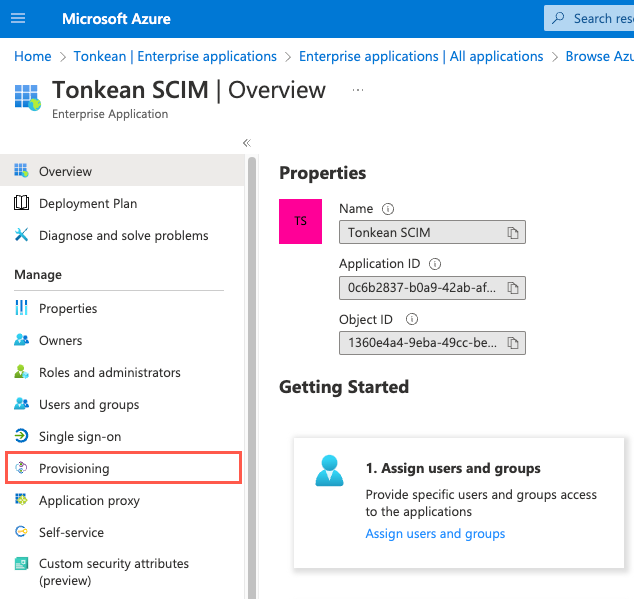Show info tooltip next to Name
The height and width of the screenshot is (599, 634).
388,209
